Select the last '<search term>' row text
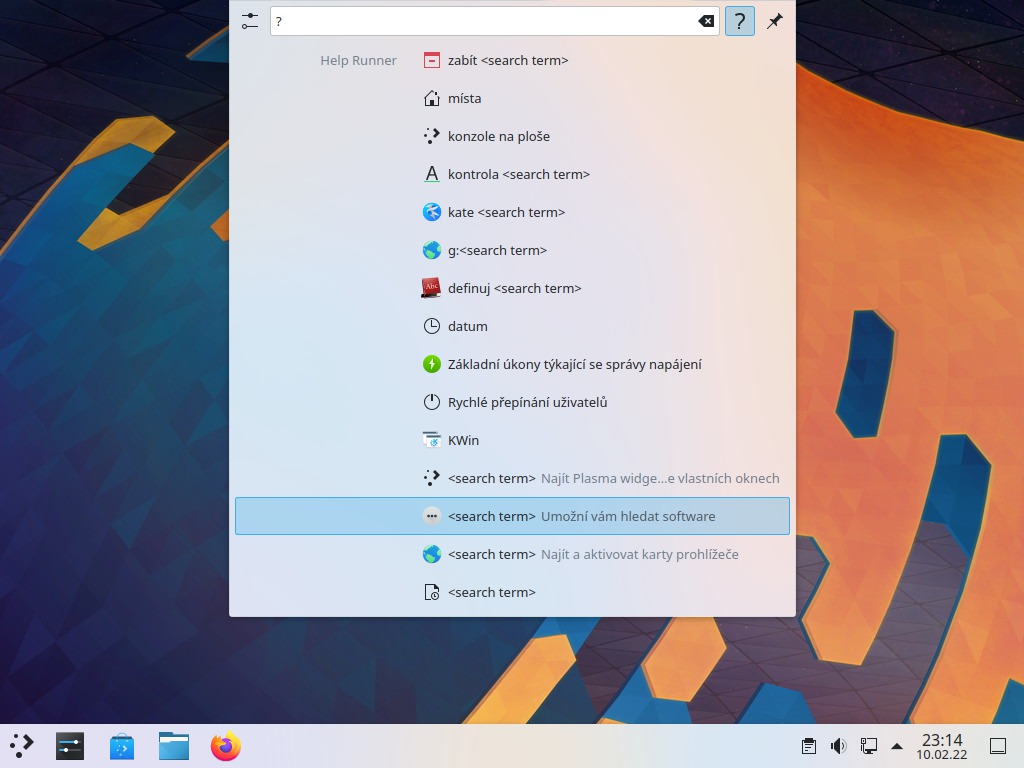This screenshot has width=1024, height=768. point(492,592)
